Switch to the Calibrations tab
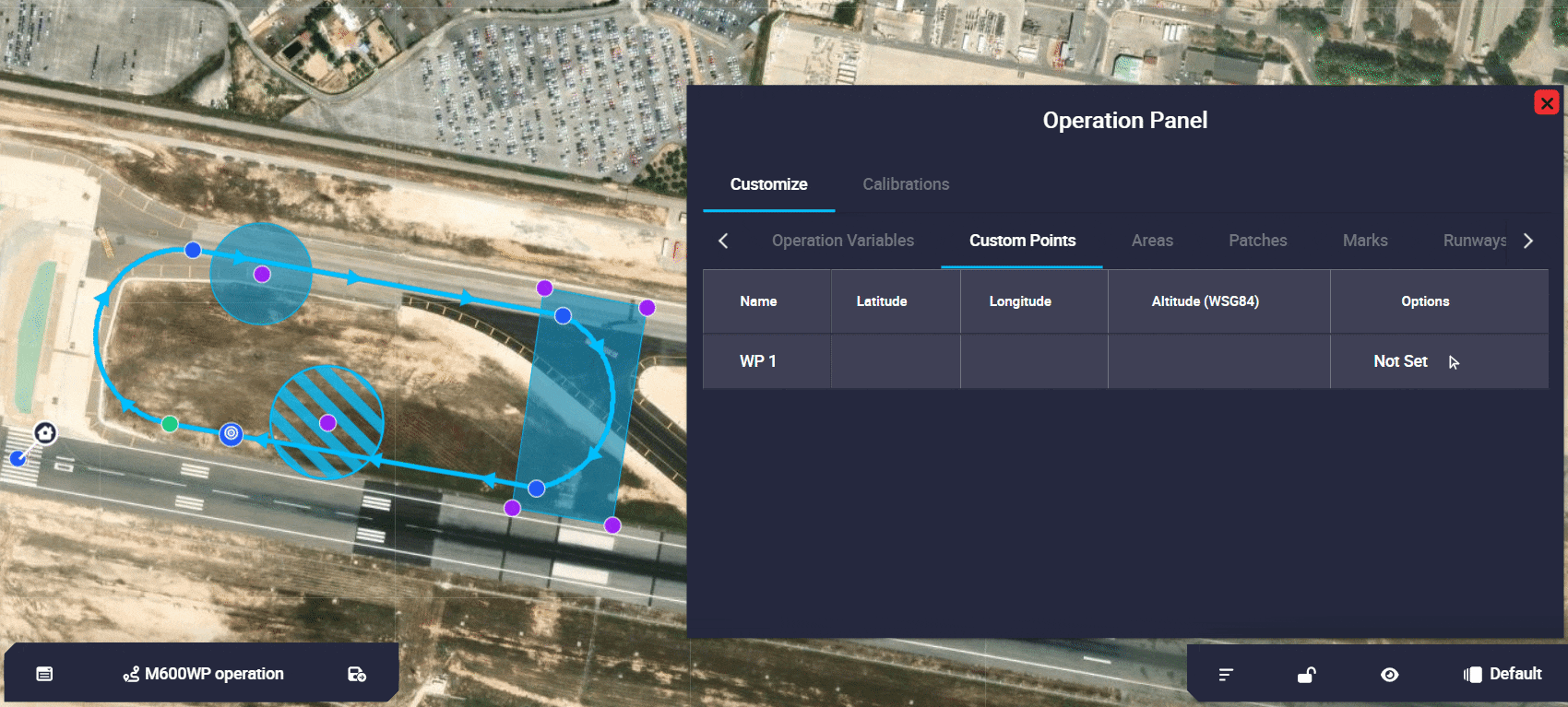Viewport: 1568px width, 707px height. click(x=906, y=184)
